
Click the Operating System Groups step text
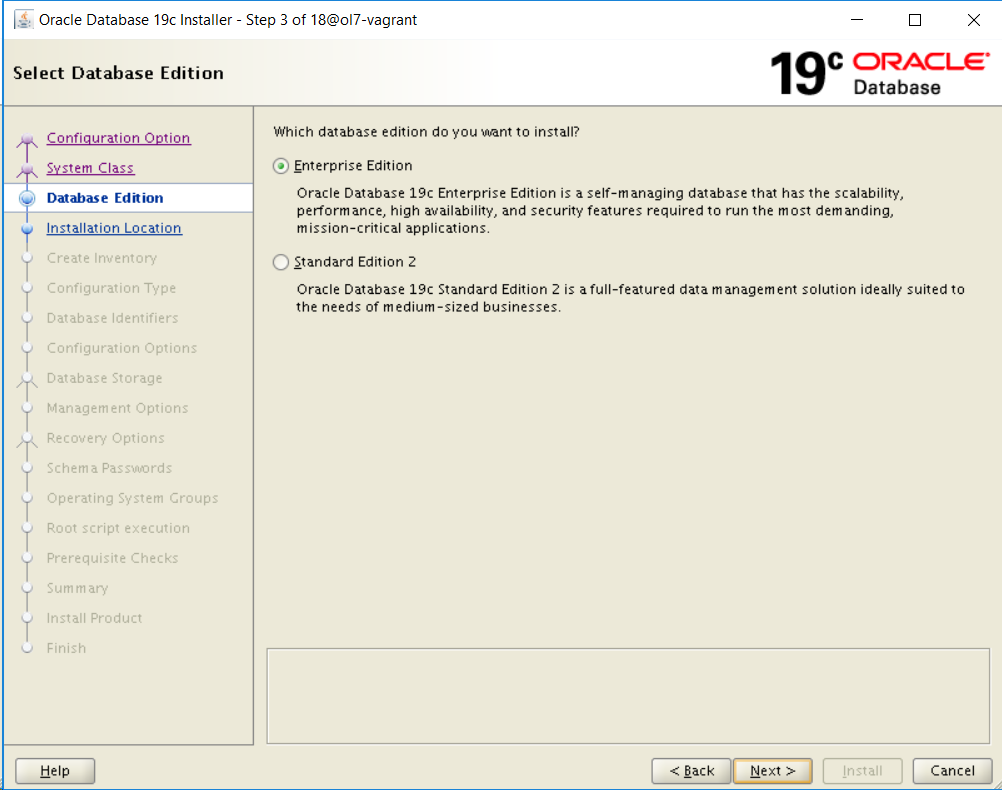click(132, 499)
